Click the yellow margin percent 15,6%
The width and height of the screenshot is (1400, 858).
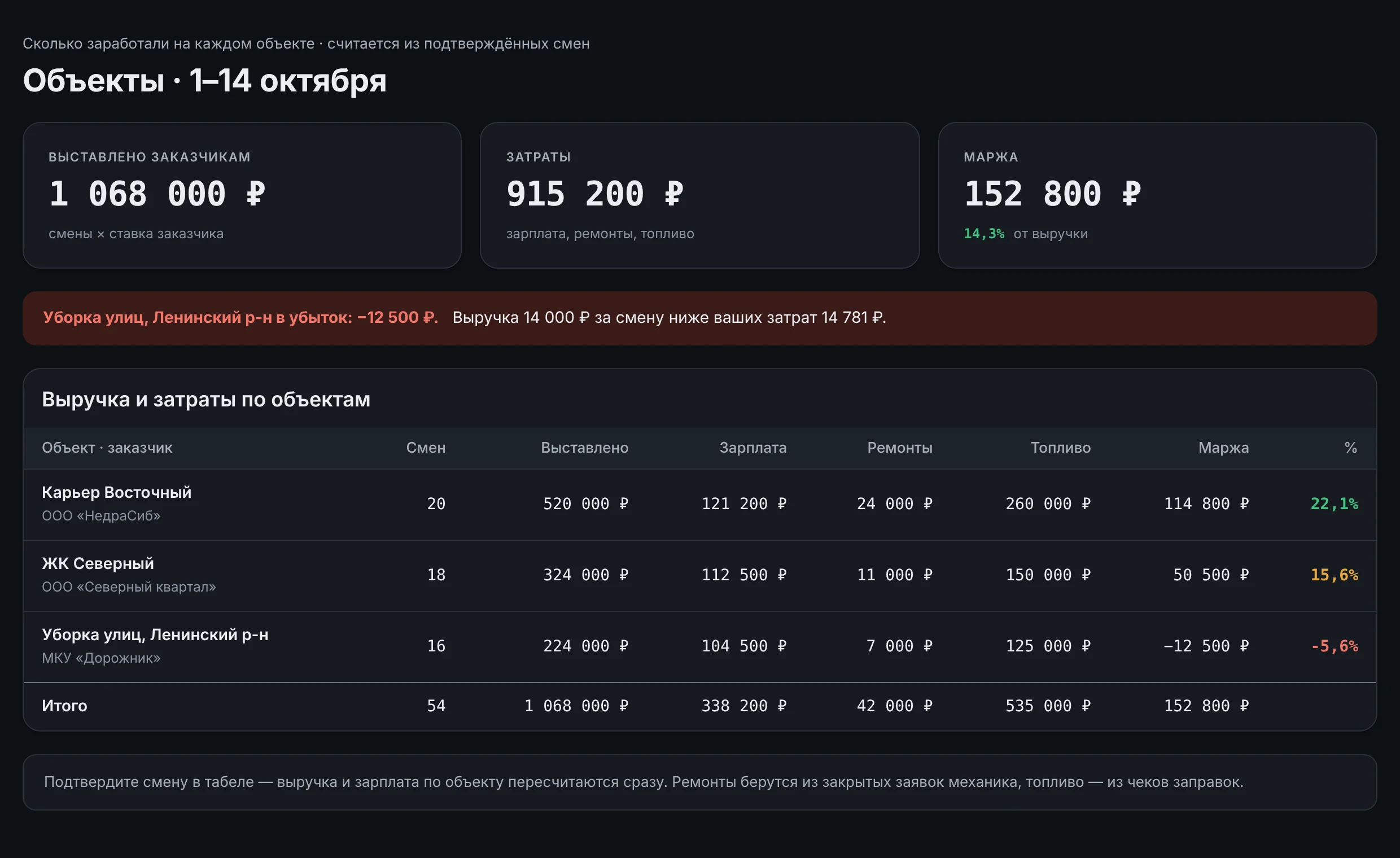click(1334, 575)
